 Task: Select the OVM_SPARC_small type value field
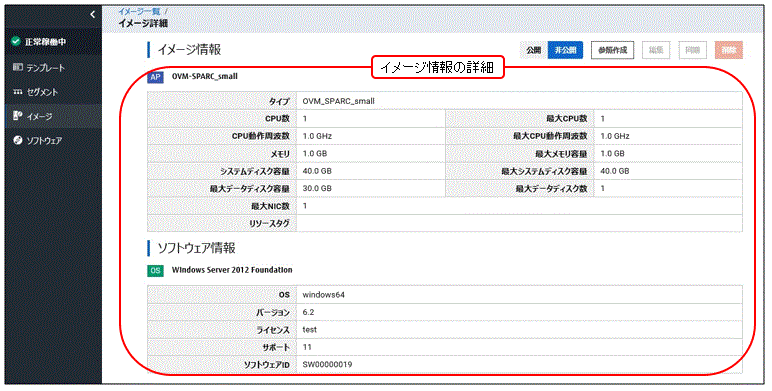[519, 101]
